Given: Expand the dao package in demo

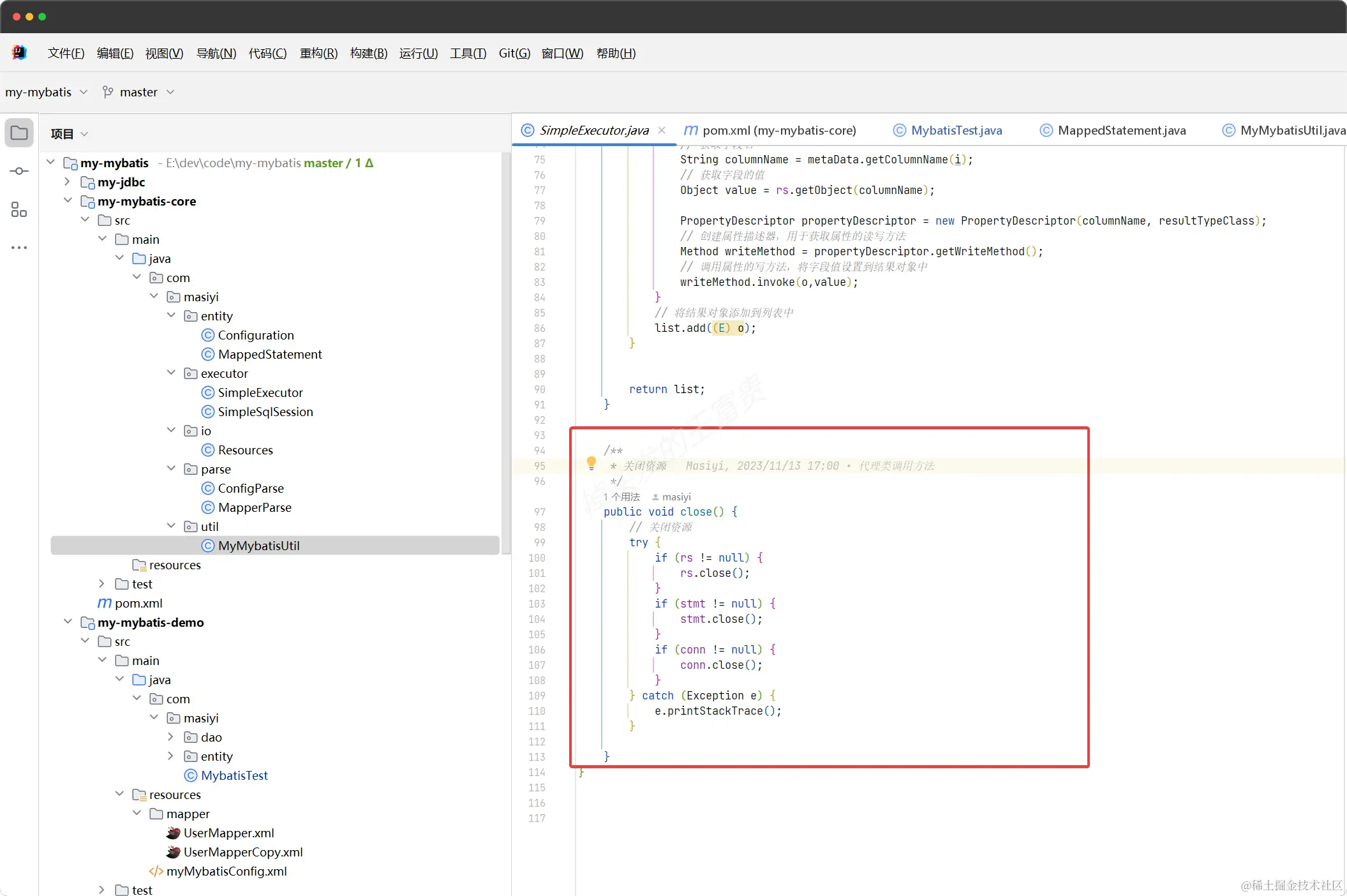Looking at the screenshot, I should (x=170, y=737).
